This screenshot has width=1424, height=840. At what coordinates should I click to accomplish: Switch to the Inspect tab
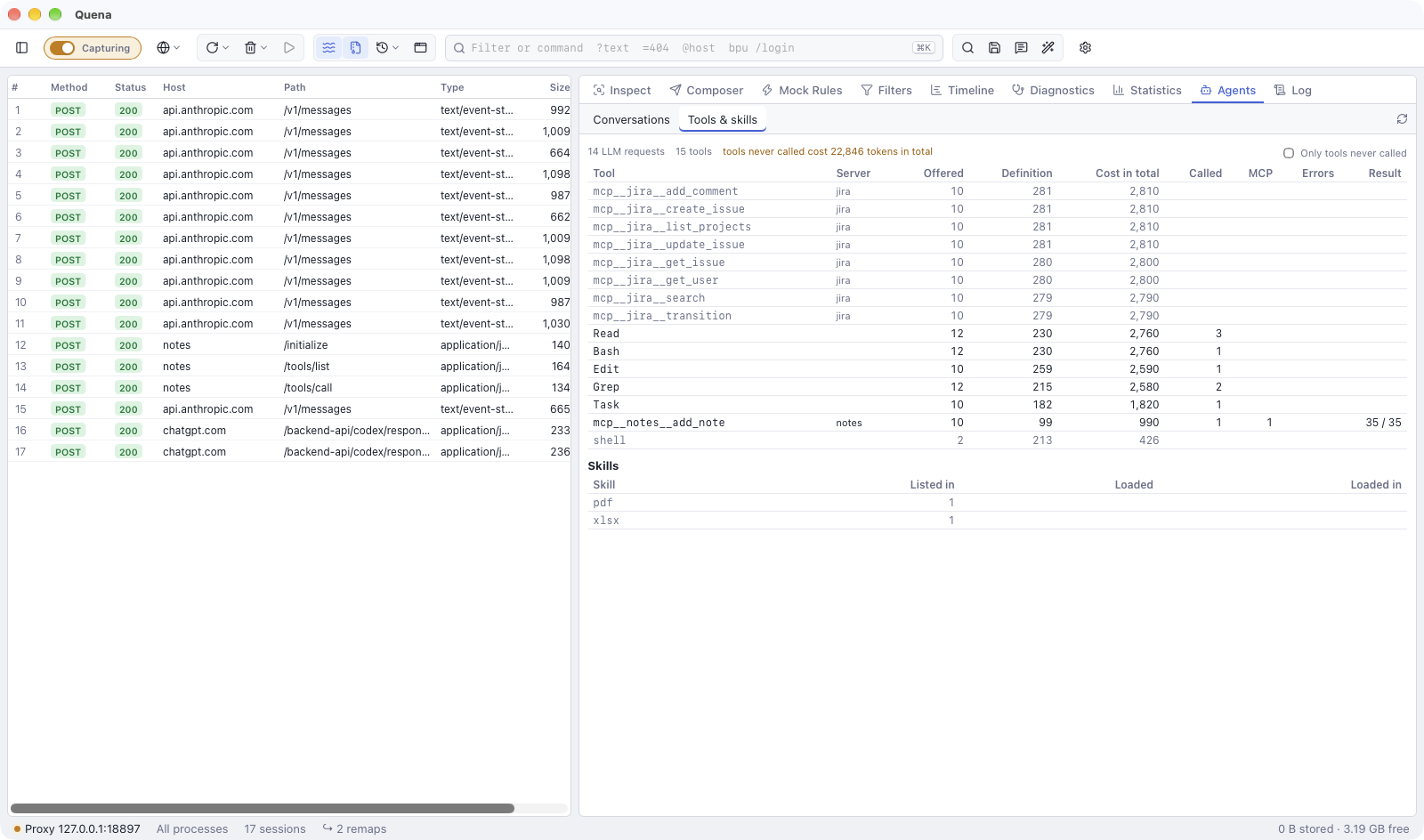click(x=621, y=90)
